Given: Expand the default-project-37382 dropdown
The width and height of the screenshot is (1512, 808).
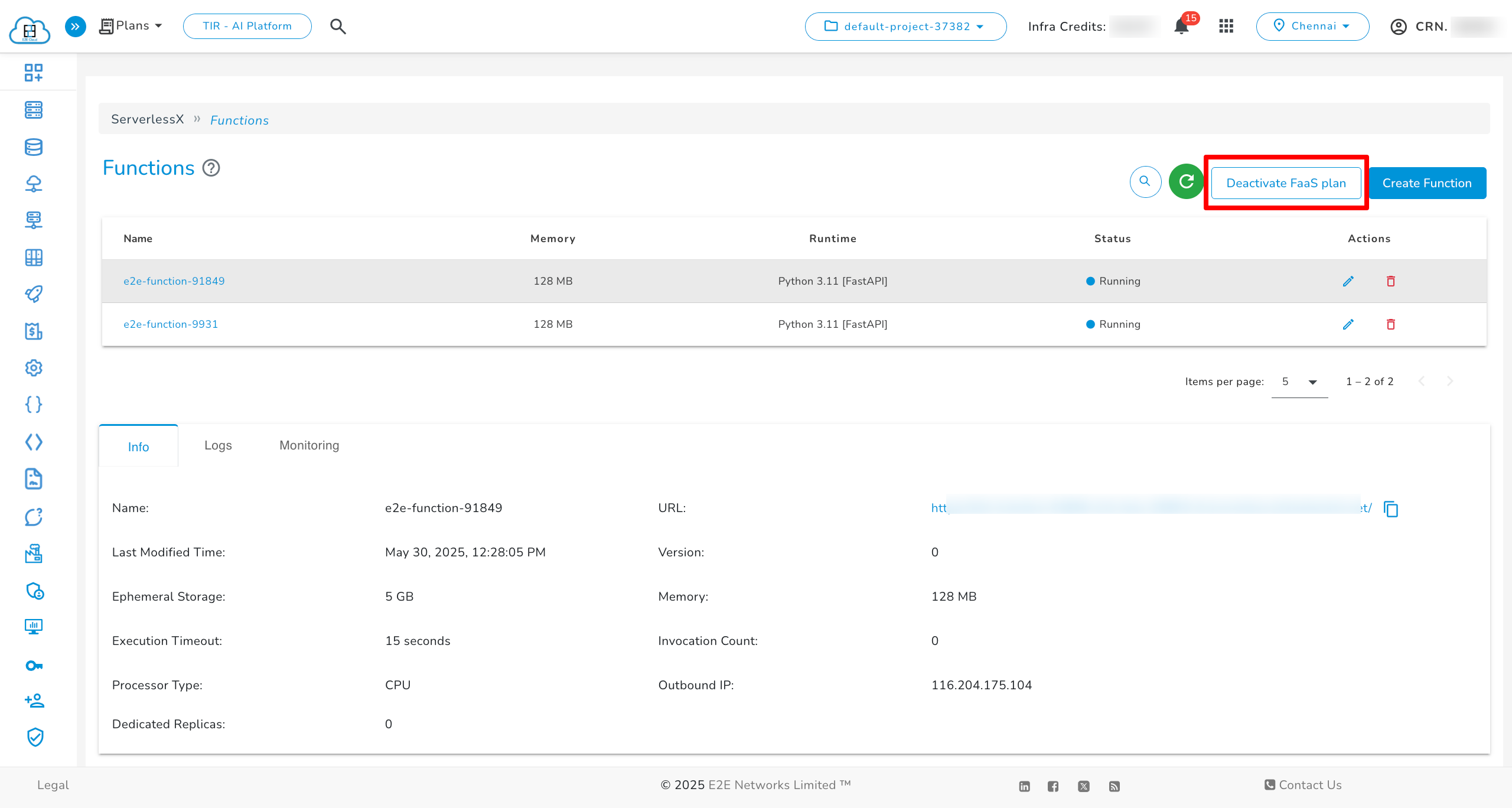Looking at the screenshot, I should (905, 27).
